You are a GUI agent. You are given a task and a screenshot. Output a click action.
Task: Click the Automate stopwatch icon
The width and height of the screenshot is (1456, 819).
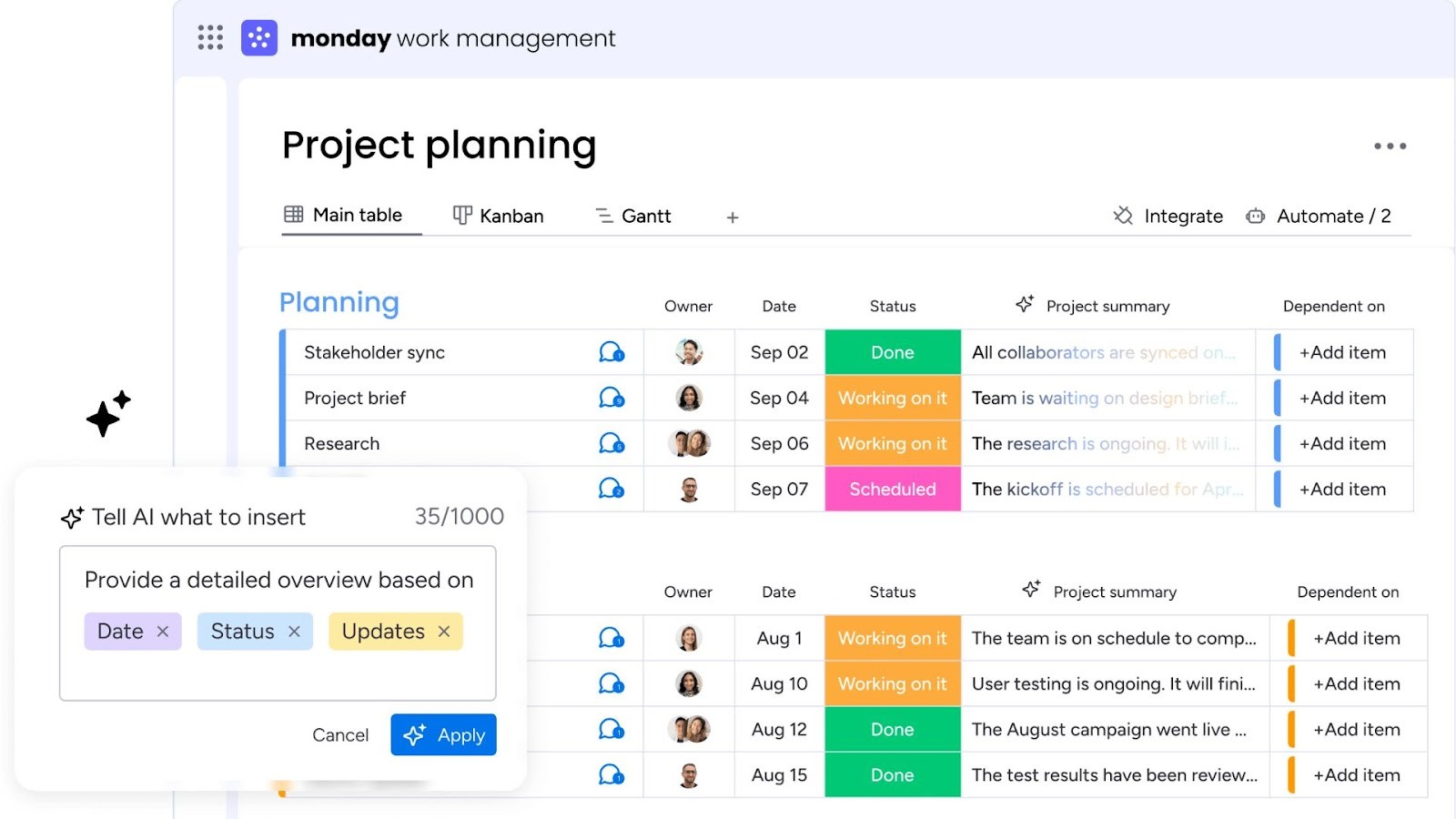pyautogui.click(x=1255, y=216)
